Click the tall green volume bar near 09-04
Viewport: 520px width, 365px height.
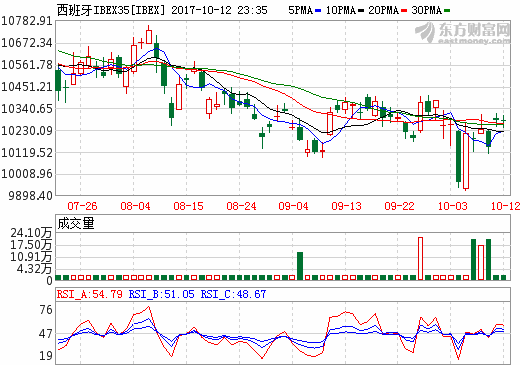[300, 266]
